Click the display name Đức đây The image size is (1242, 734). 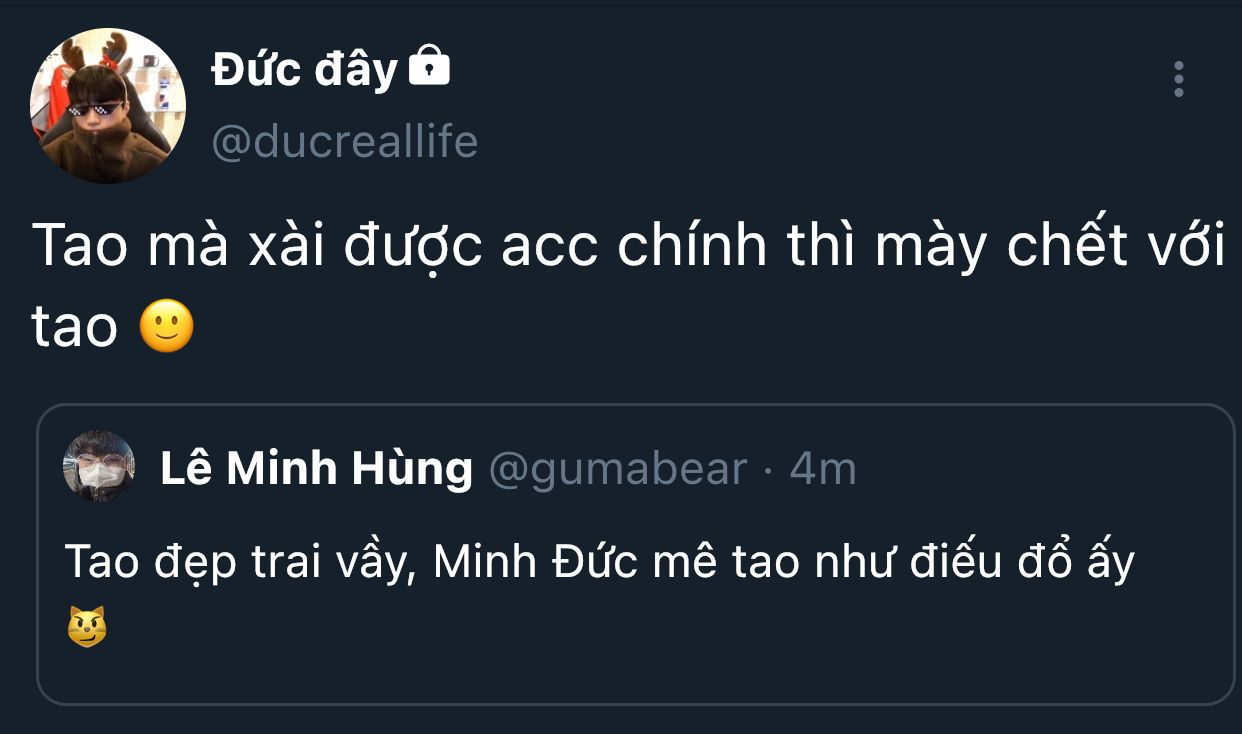tap(305, 69)
